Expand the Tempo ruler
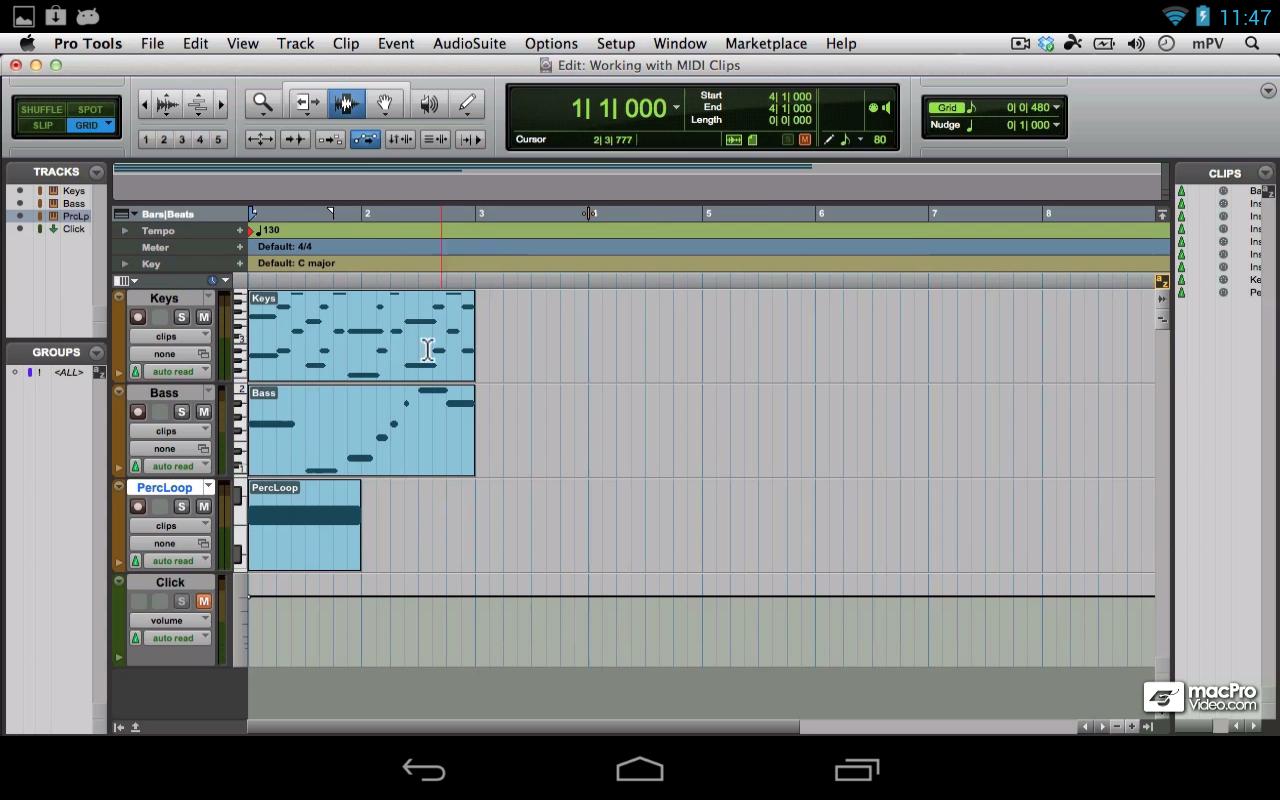The width and height of the screenshot is (1280, 800). click(x=125, y=231)
